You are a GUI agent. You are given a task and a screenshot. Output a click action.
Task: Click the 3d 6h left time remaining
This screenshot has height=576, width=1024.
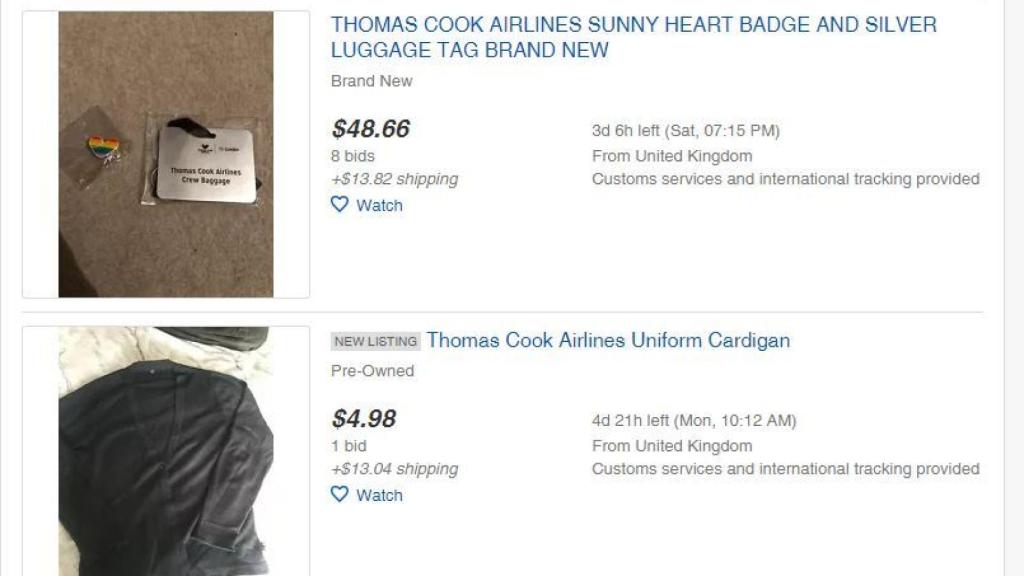click(x=685, y=131)
